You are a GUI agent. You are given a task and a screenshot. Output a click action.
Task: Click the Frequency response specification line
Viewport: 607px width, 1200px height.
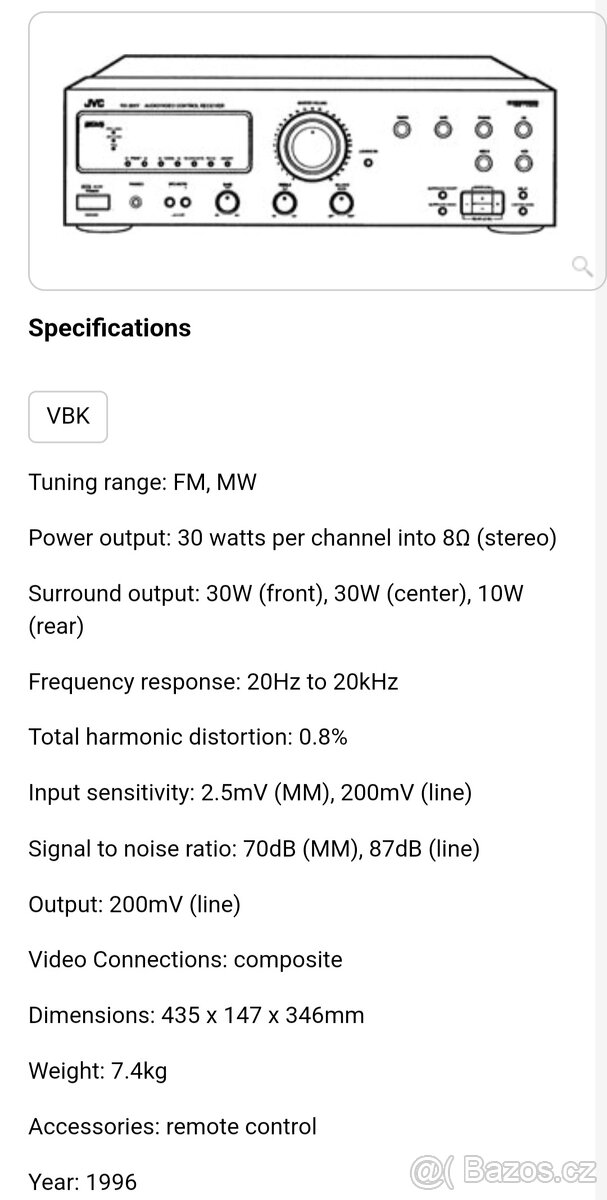pyautogui.click(x=213, y=682)
